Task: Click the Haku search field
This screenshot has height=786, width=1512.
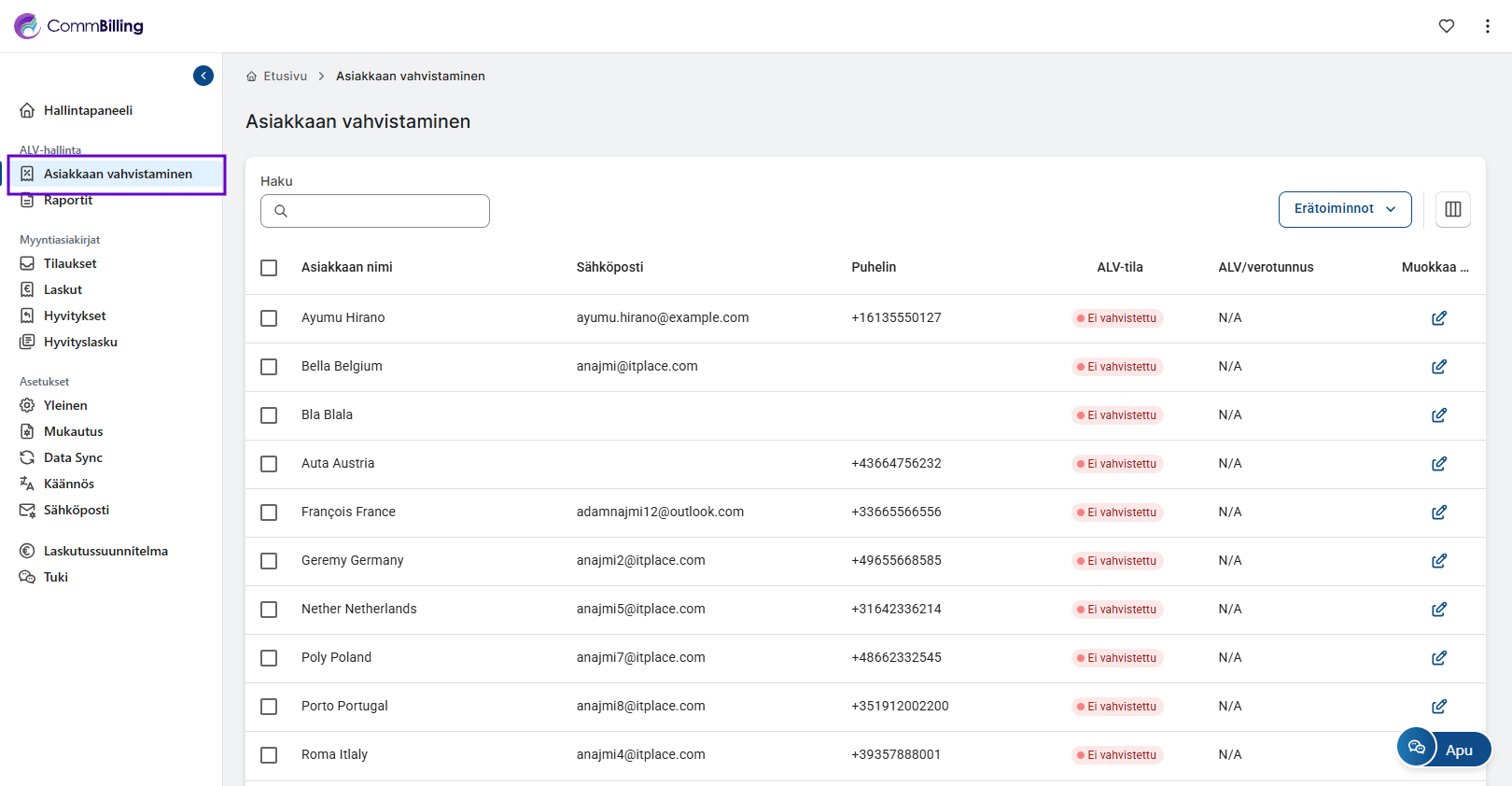Action: click(x=375, y=211)
